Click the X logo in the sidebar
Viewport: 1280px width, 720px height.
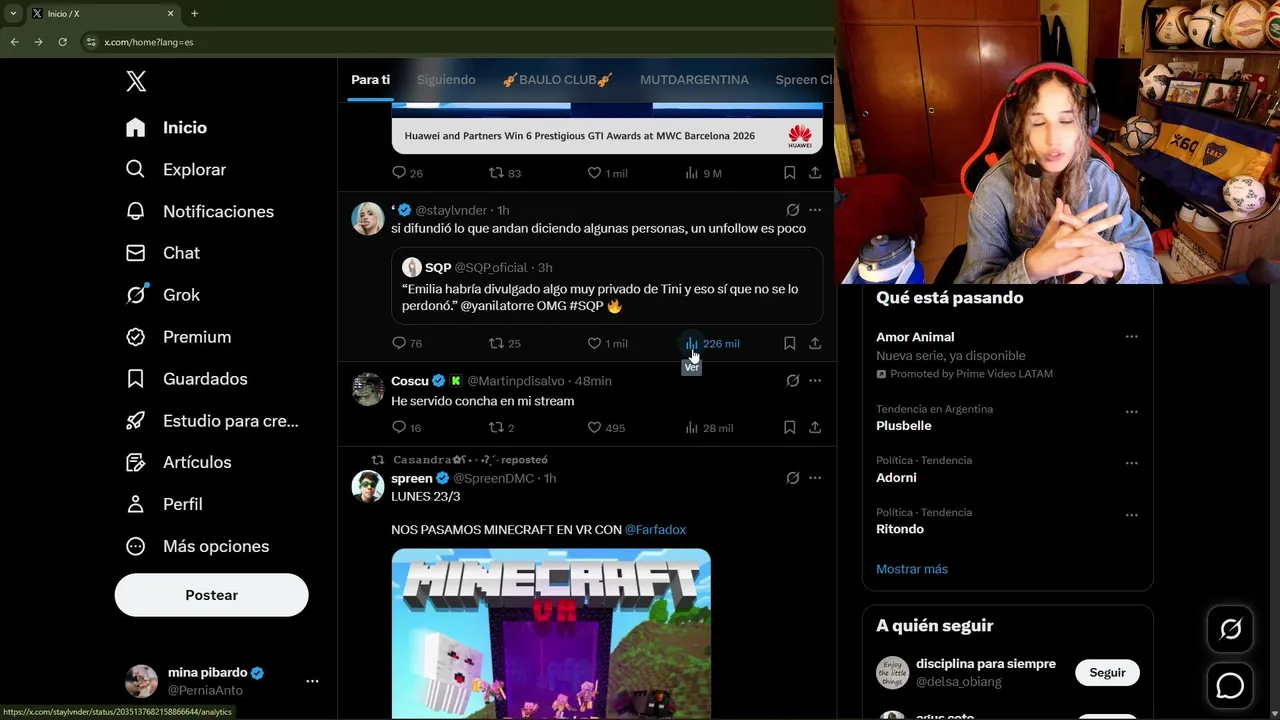point(136,82)
